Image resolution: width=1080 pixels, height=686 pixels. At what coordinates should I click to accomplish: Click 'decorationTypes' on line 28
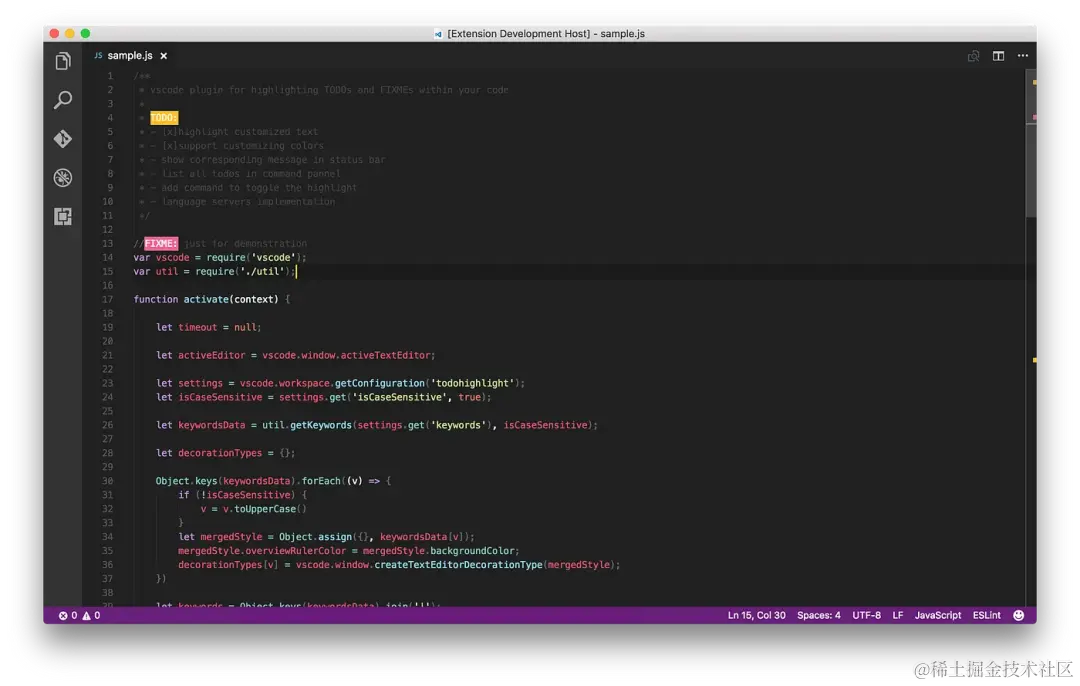(220, 453)
